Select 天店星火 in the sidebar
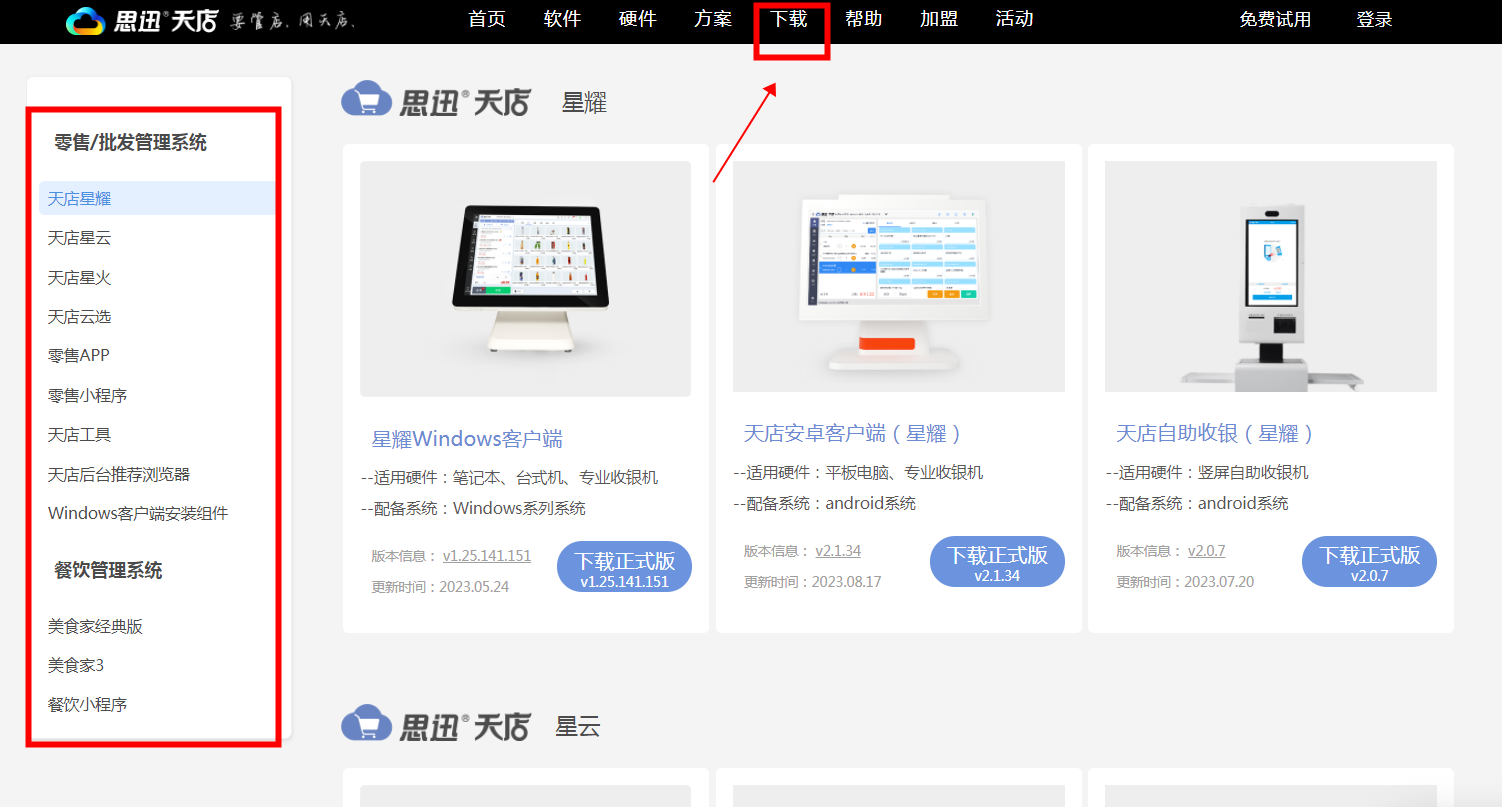This screenshot has width=1502, height=807. click(x=78, y=277)
